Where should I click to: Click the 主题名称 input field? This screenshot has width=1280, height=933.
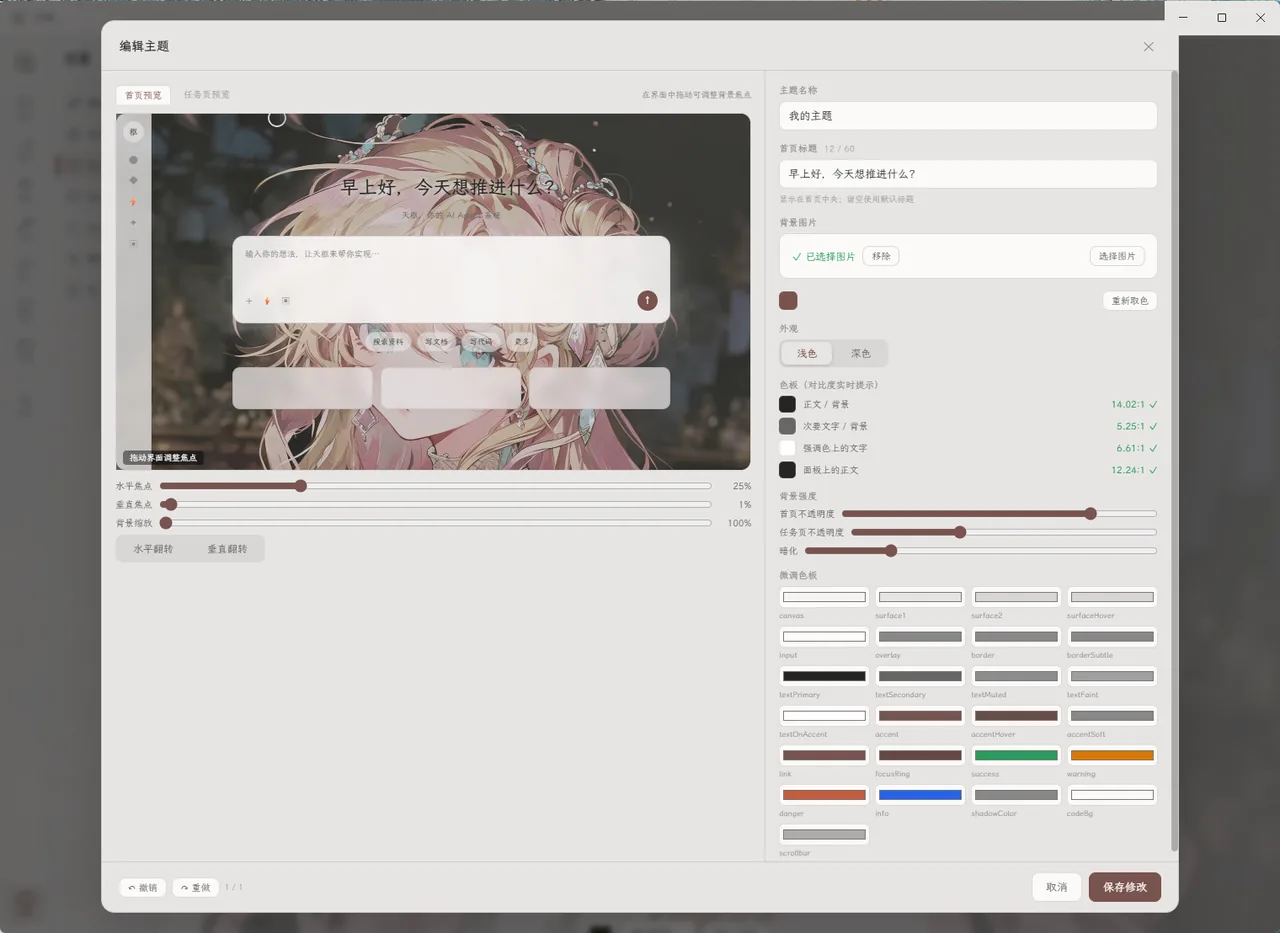pos(968,116)
